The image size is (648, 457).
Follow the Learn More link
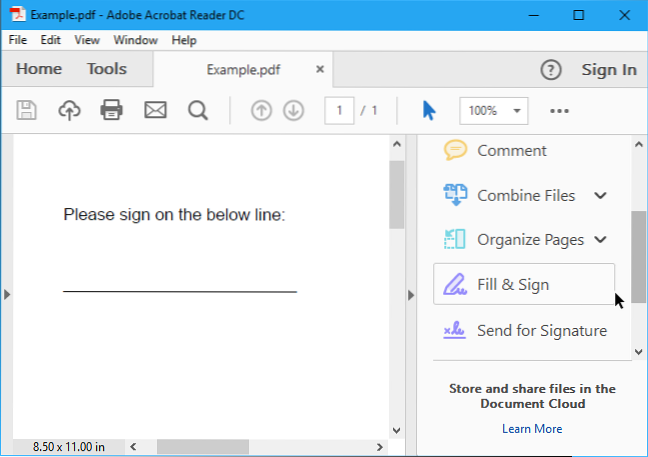coord(532,429)
